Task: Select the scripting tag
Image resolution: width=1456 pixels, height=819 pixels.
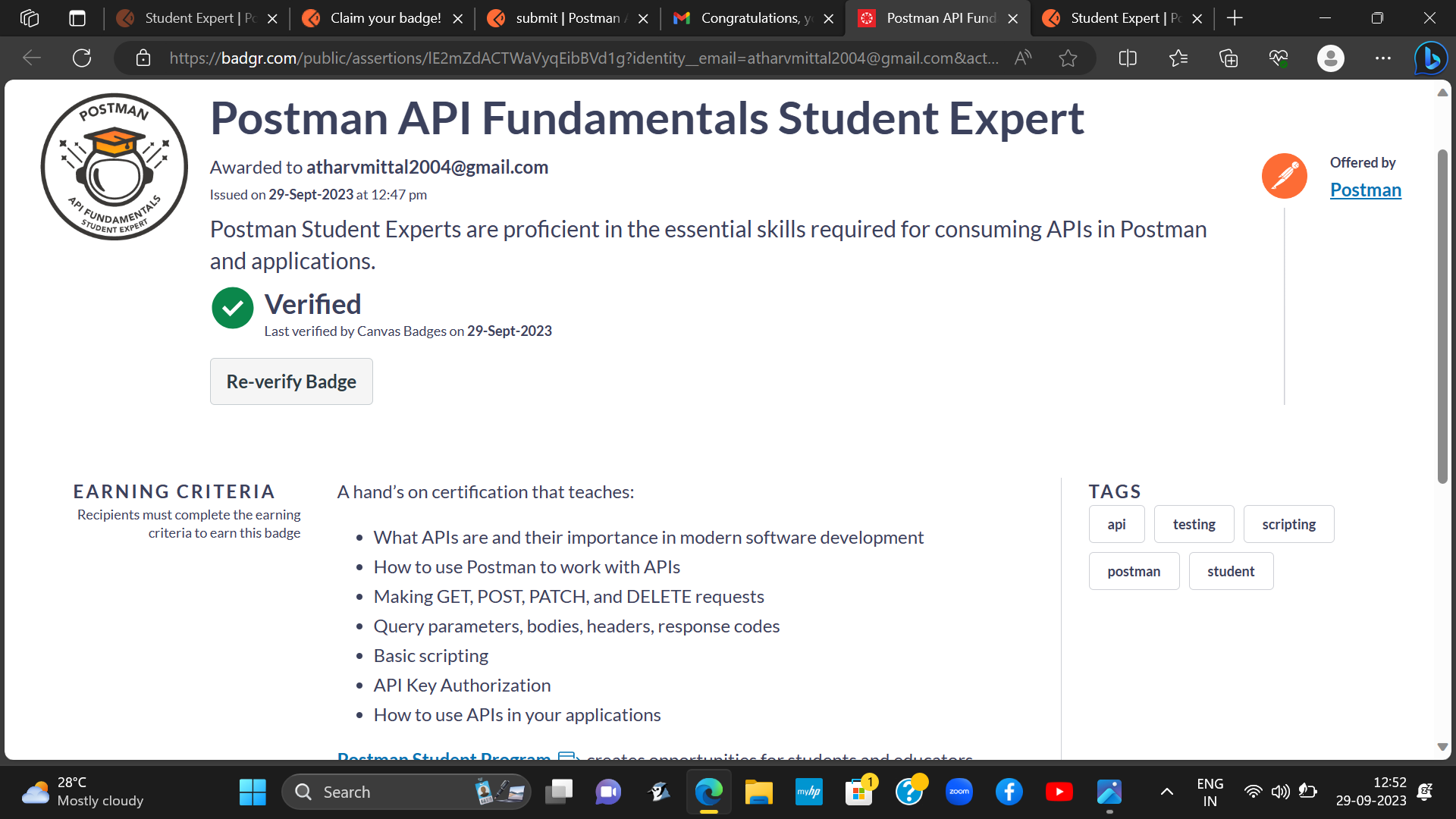Action: [x=1288, y=524]
